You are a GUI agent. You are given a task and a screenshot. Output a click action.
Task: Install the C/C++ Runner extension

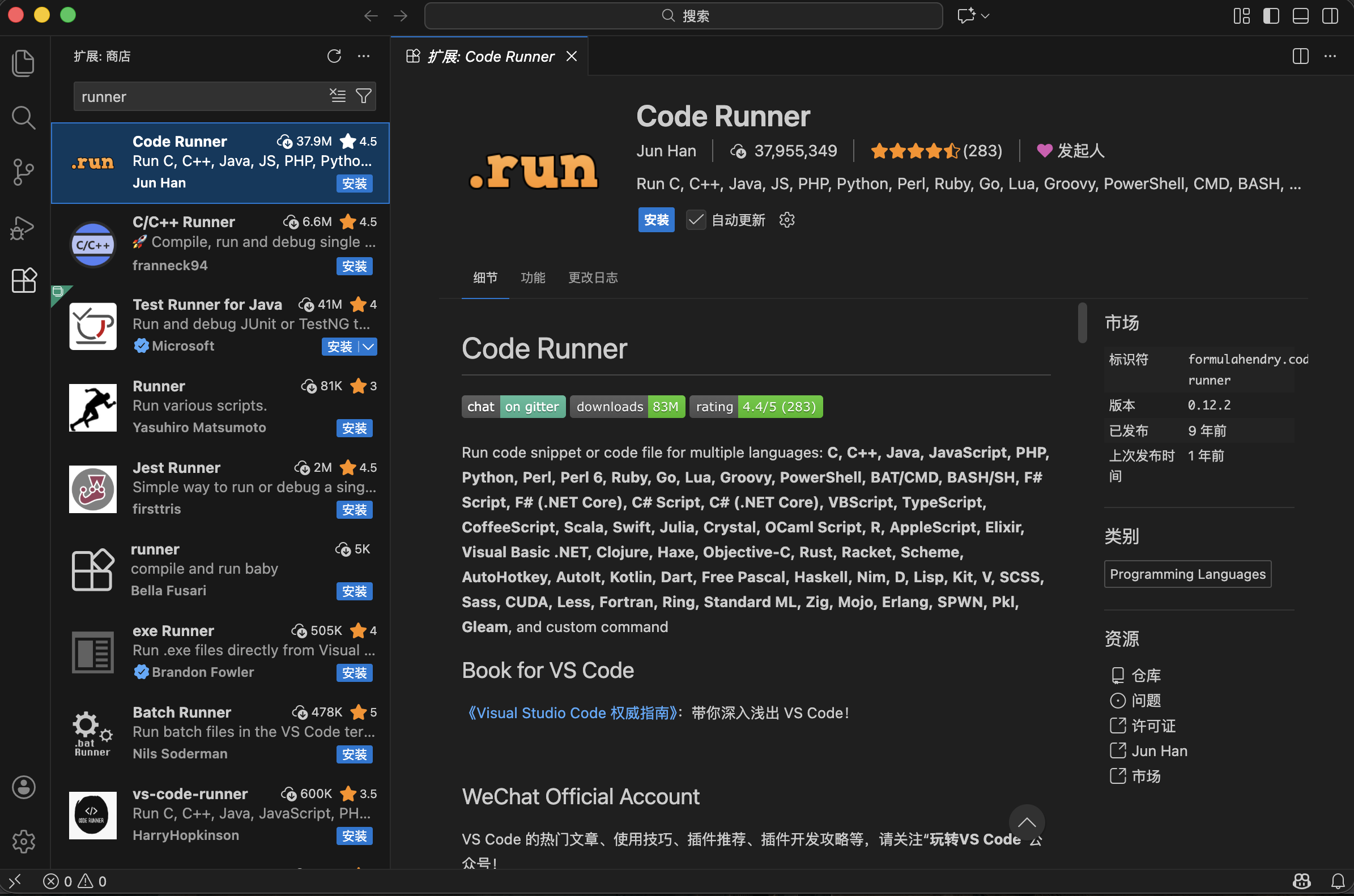pos(354,266)
